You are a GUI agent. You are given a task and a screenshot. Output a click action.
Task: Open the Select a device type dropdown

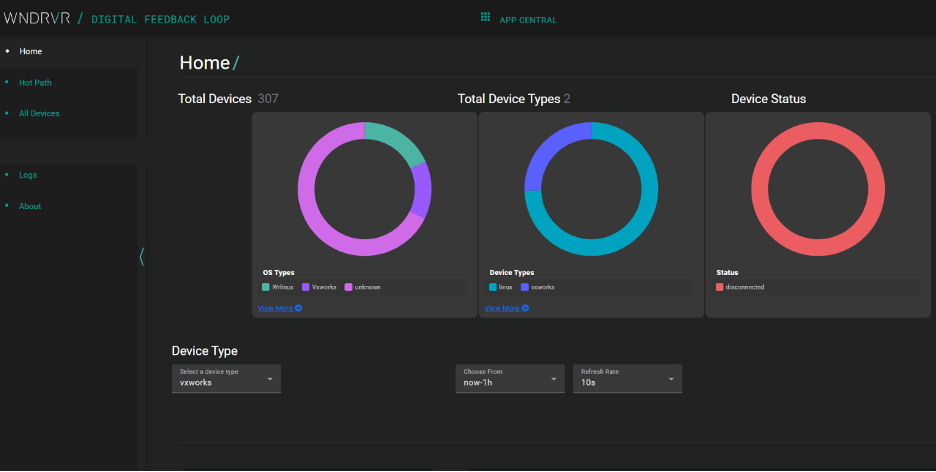click(x=226, y=378)
